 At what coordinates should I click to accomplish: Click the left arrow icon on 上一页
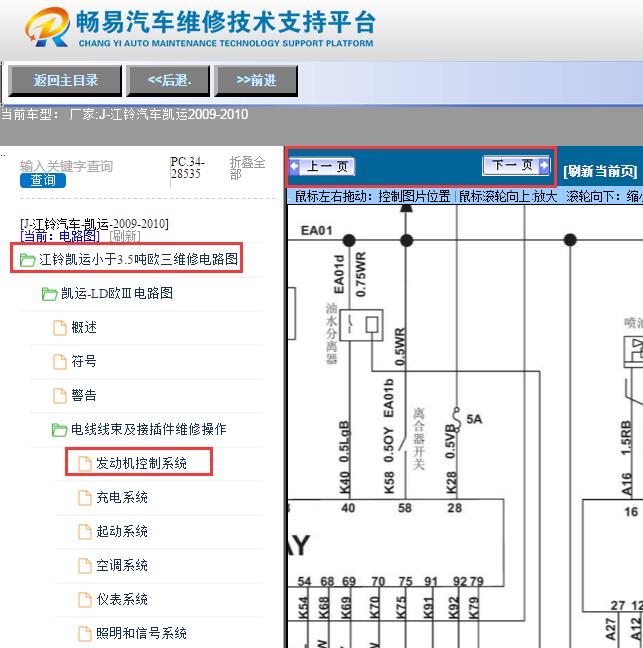pyautogui.click(x=294, y=167)
